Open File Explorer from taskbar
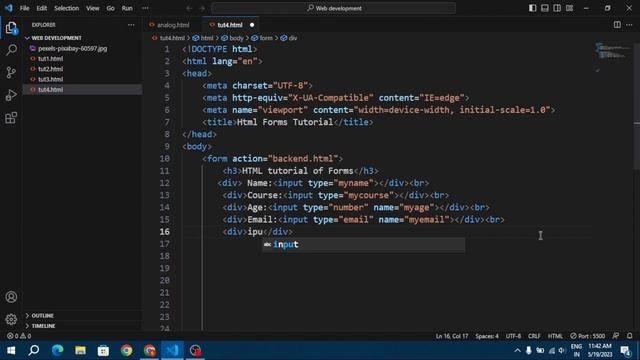 80,350
